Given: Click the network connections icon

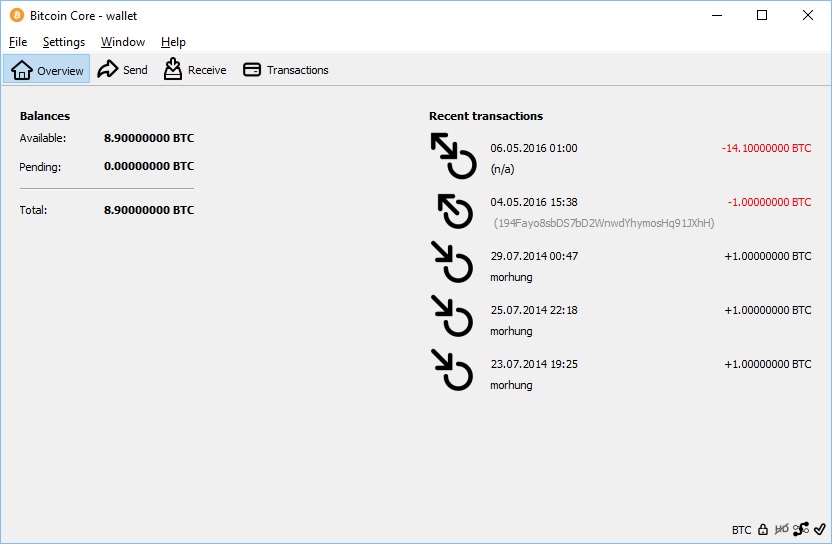Looking at the screenshot, I should pos(801,529).
